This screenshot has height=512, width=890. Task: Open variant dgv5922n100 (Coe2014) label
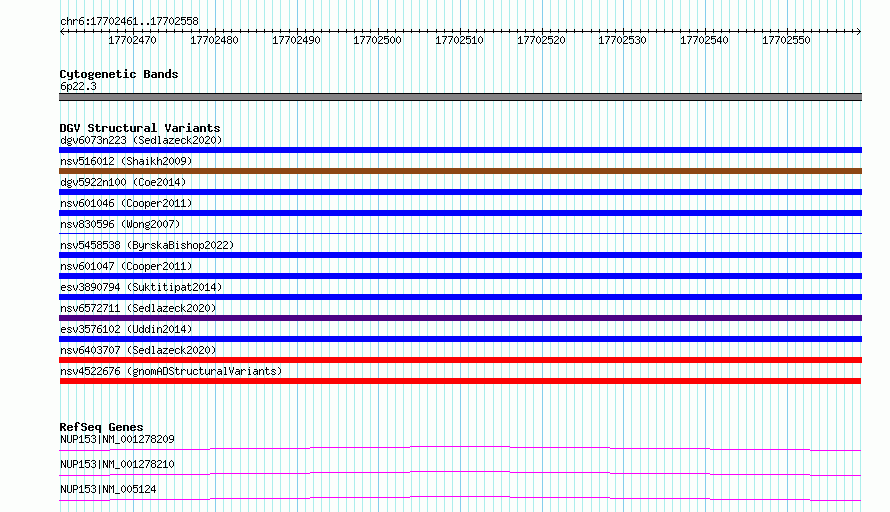(123, 182)
